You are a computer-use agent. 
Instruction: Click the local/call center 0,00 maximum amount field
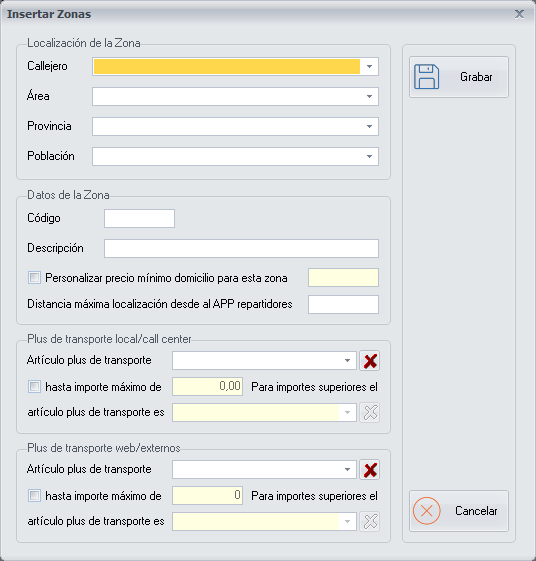[208, 386]
